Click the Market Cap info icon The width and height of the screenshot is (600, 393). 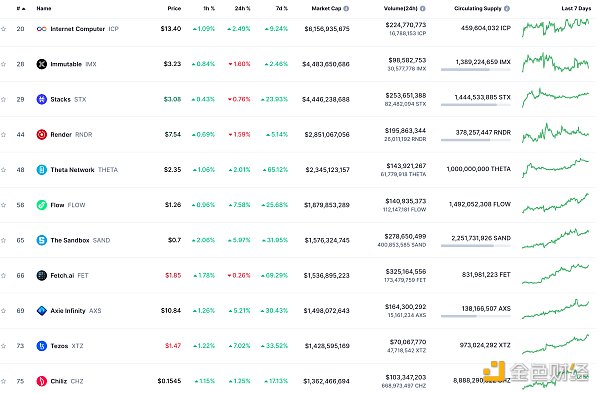[x=346, y=8]
